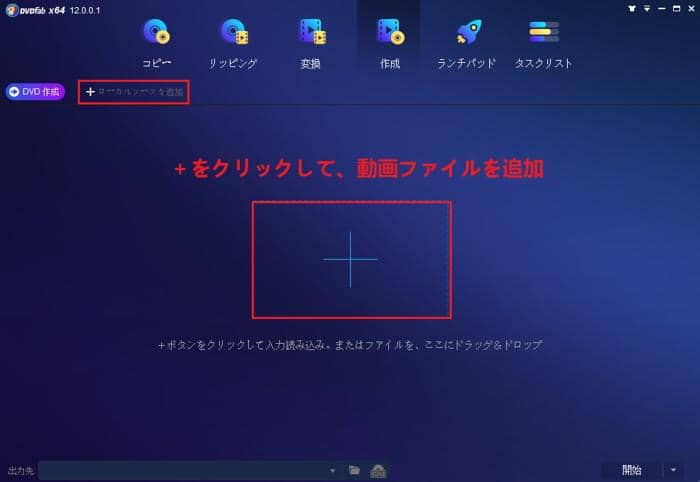Switch to the リッピング (Ripper) module
The height and width of the screenshot is (482, 700).
[233, 44]
